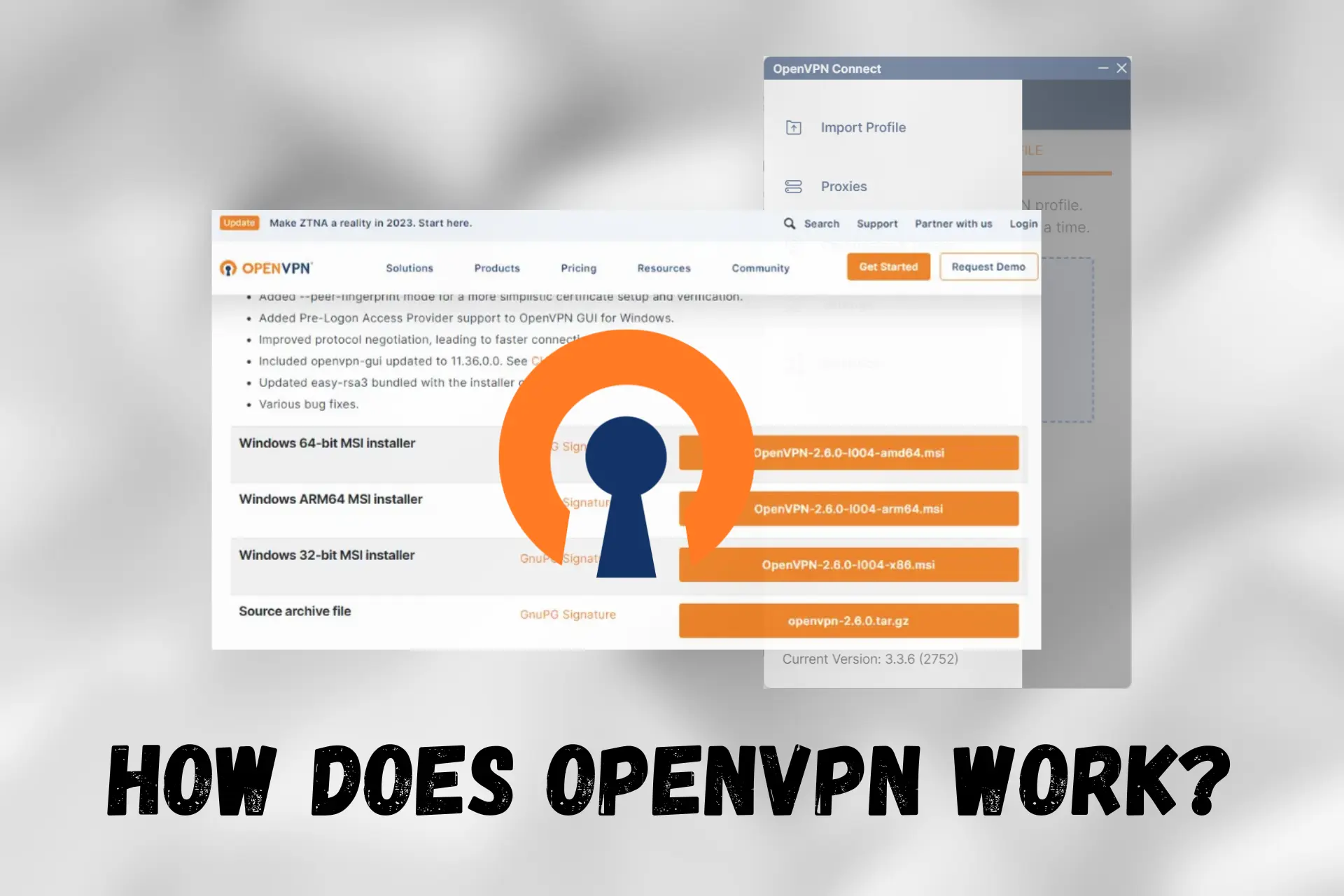Toggle Partner with us header option
The image size is (1344, 896).
(952, 223)
